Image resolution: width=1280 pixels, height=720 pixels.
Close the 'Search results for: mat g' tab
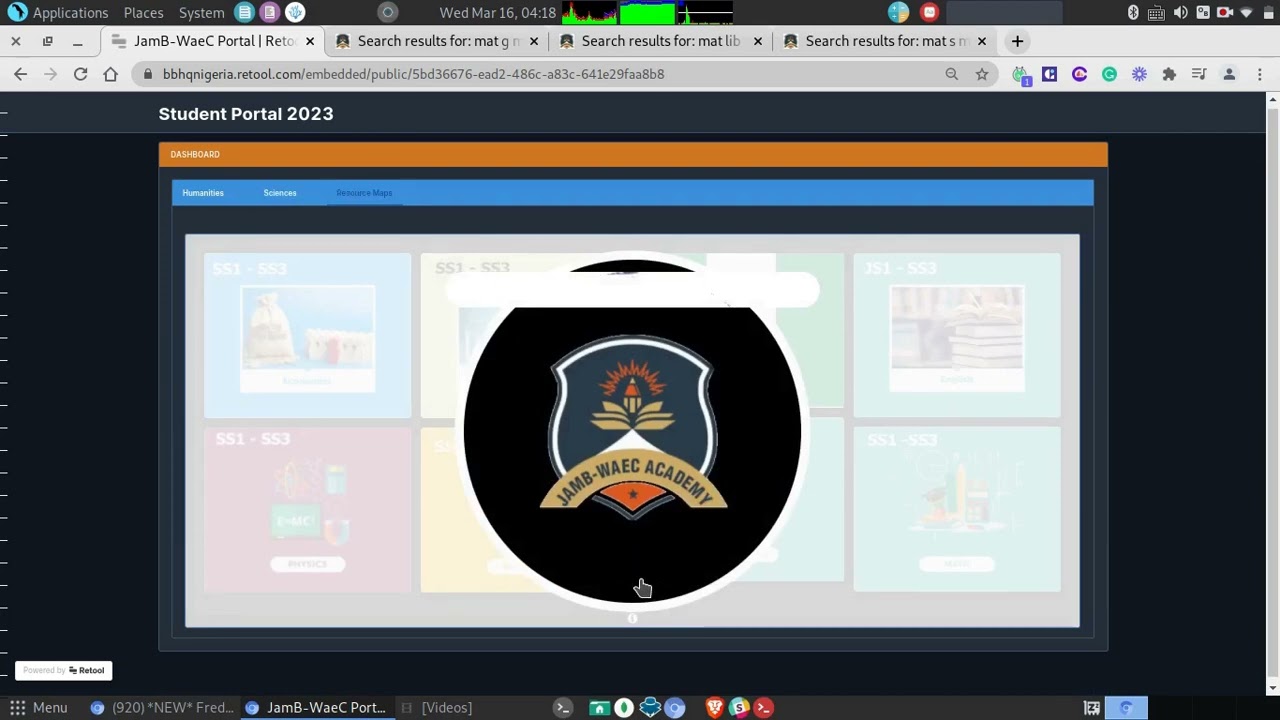[x=534, y=41]
